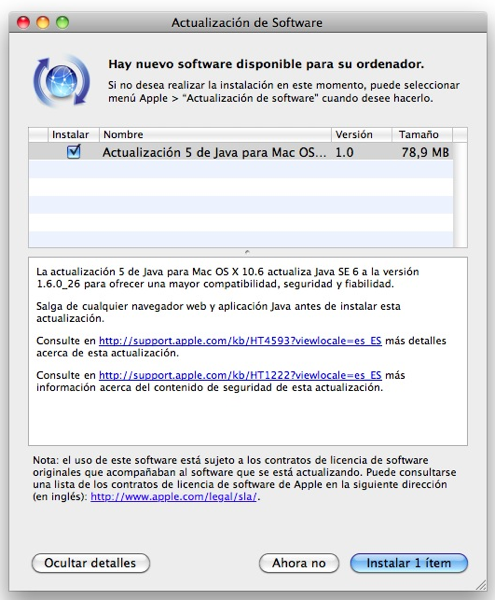Image resolution: width=495 pixels, height=600 pixels.
Task: Open the apple.com/legal/sla link
Action: (x=174, y=497)
